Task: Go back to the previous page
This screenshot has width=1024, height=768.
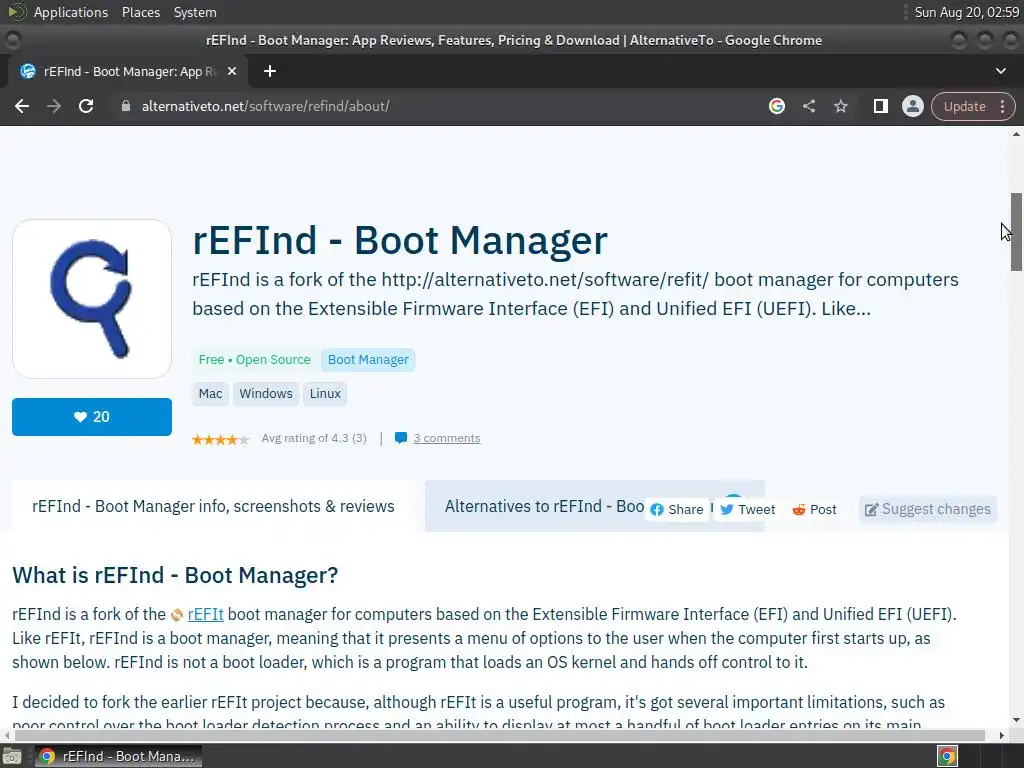Action: coord(22,106)
